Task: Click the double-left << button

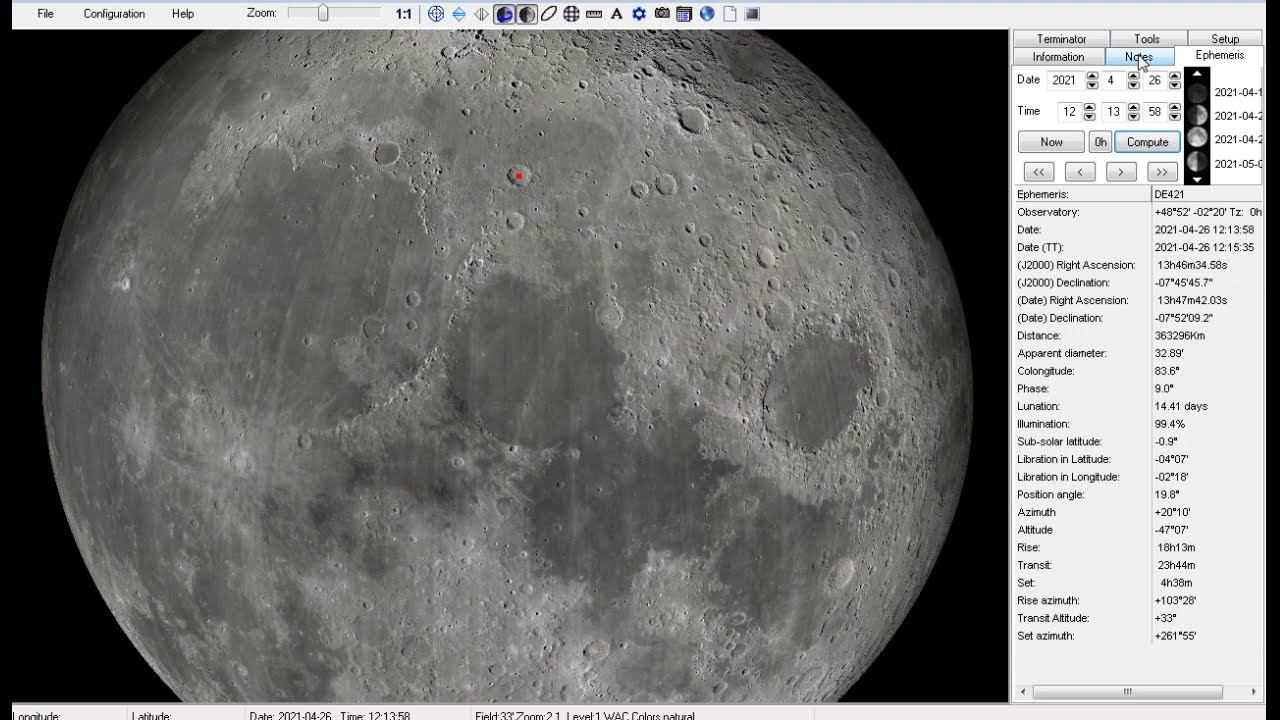Action: point(1039,172)
